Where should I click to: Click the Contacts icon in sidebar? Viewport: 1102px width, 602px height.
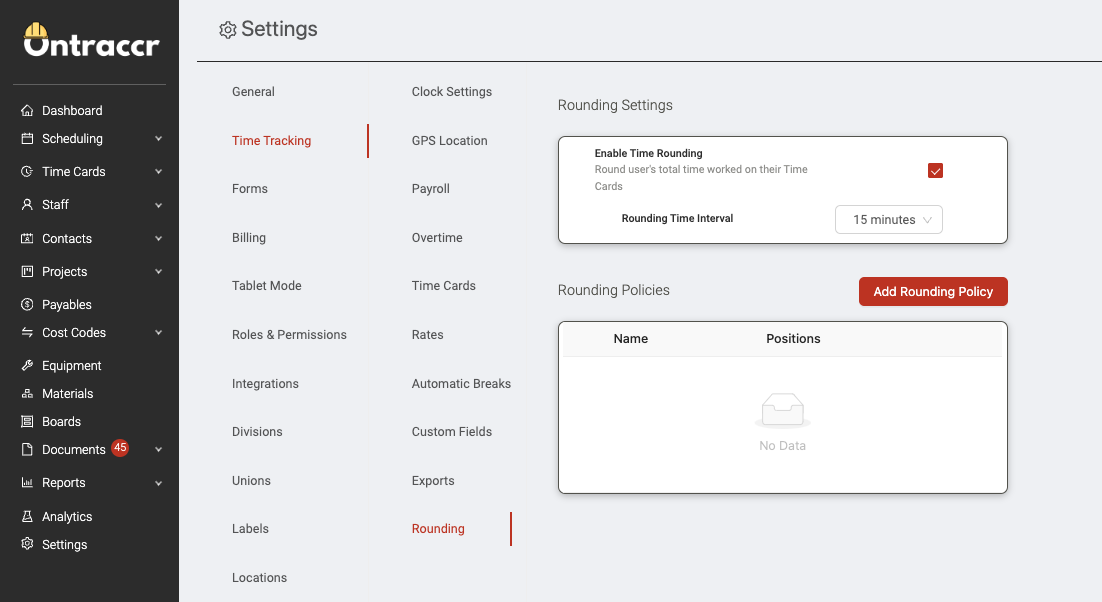click(x=27, y=238)
